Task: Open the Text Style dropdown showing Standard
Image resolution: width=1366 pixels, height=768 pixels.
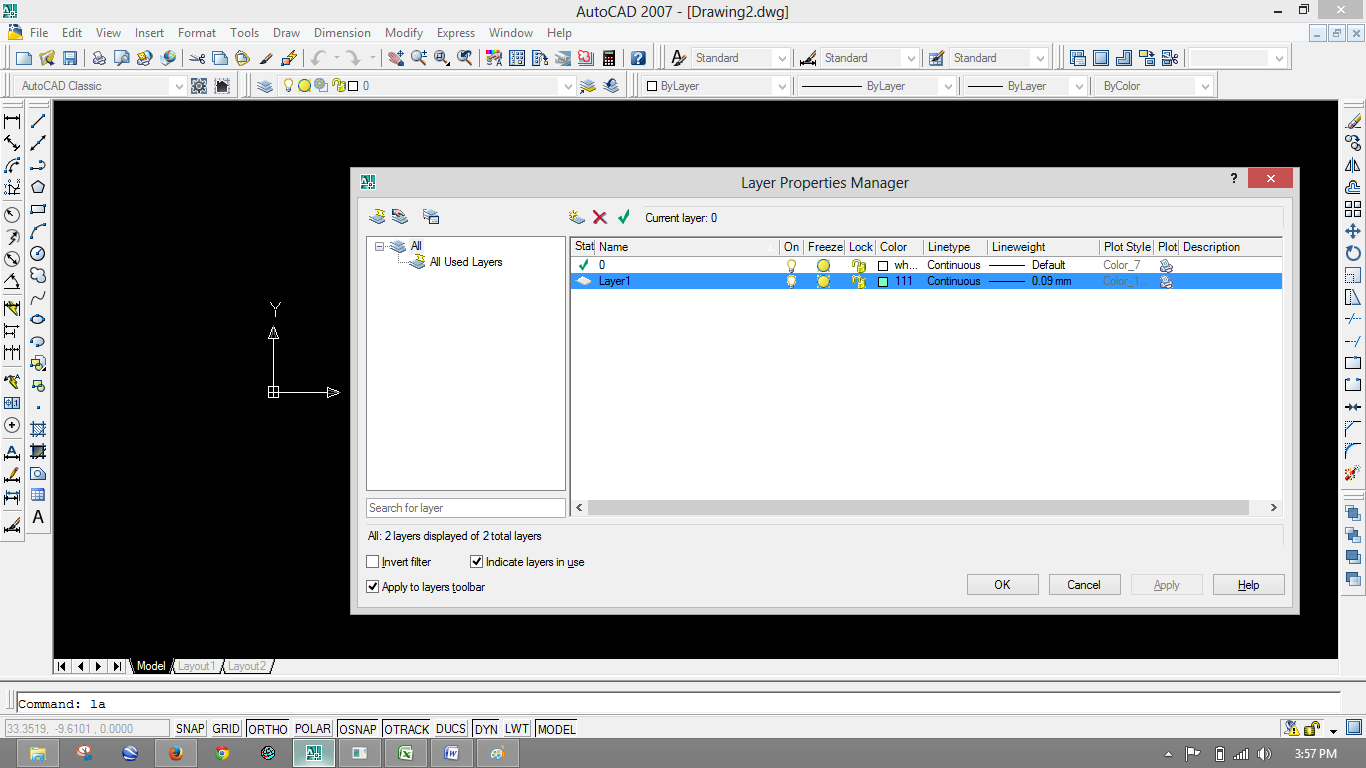Action: coord(781,58)
